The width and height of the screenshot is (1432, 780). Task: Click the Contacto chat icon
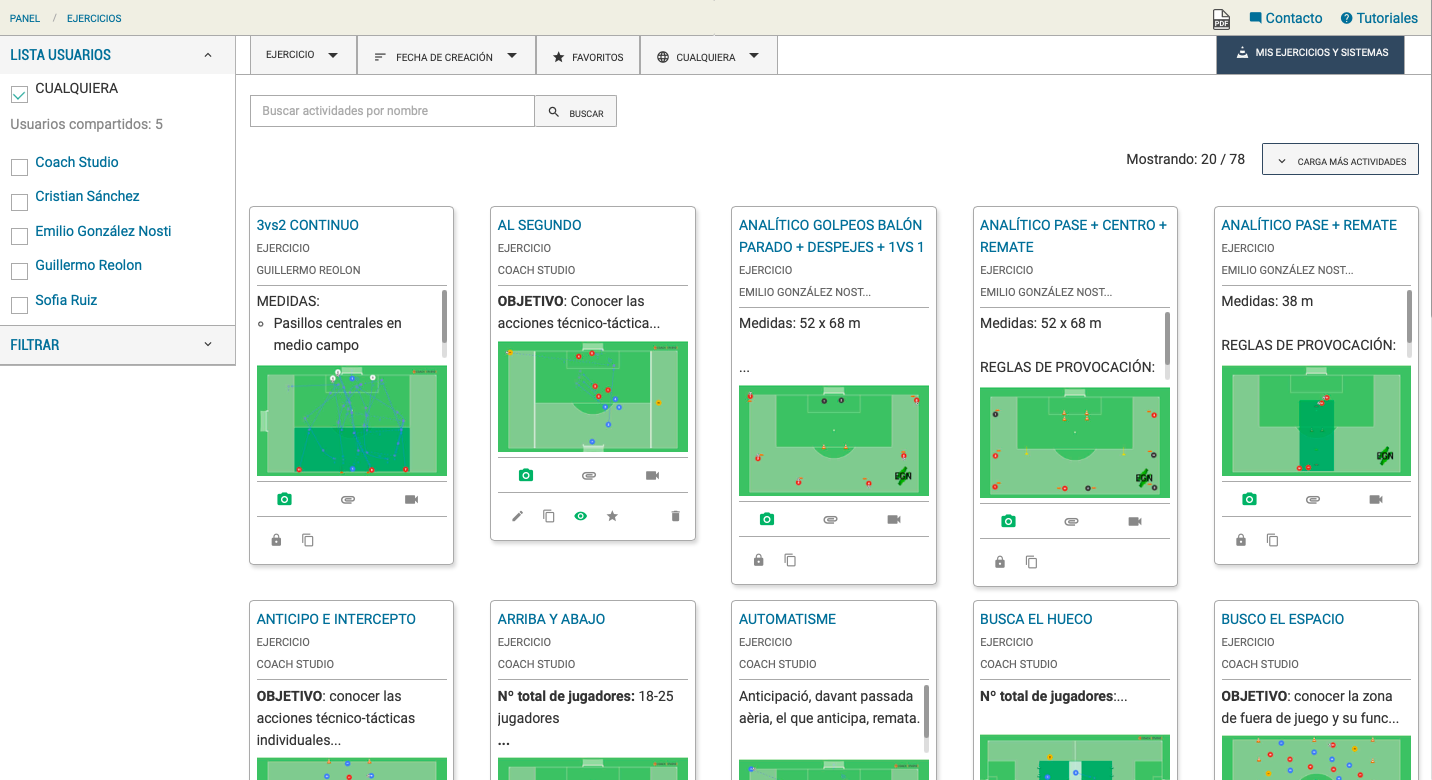(1255, 18)
